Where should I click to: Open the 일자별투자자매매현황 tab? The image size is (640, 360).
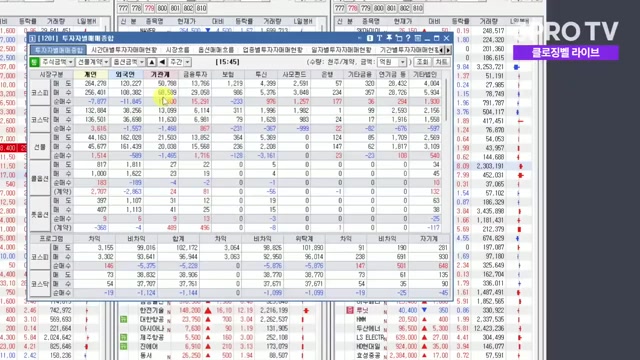pyautogui.click(x=341, y=50)
